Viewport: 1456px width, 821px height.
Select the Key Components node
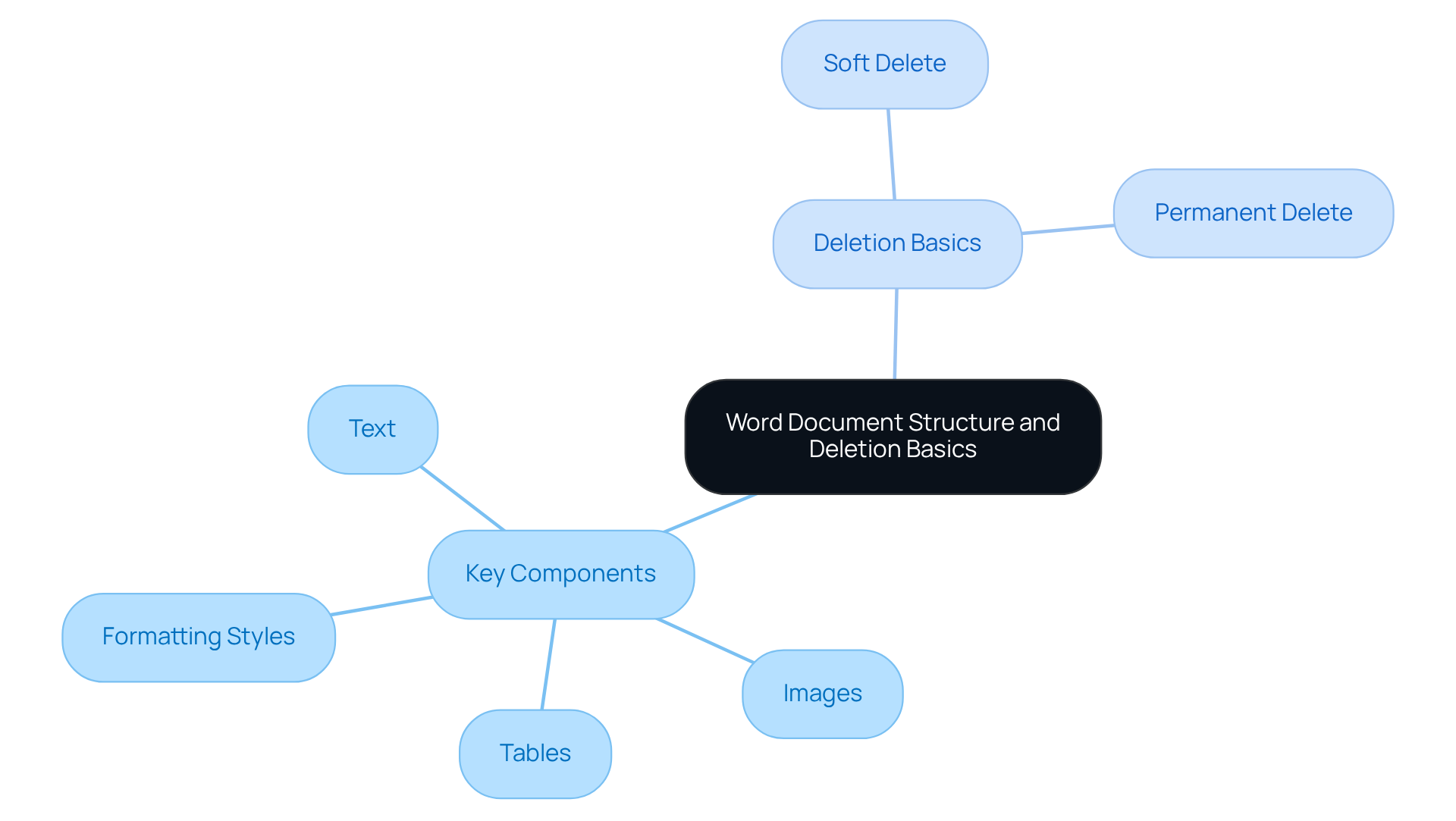click(560, 574)
